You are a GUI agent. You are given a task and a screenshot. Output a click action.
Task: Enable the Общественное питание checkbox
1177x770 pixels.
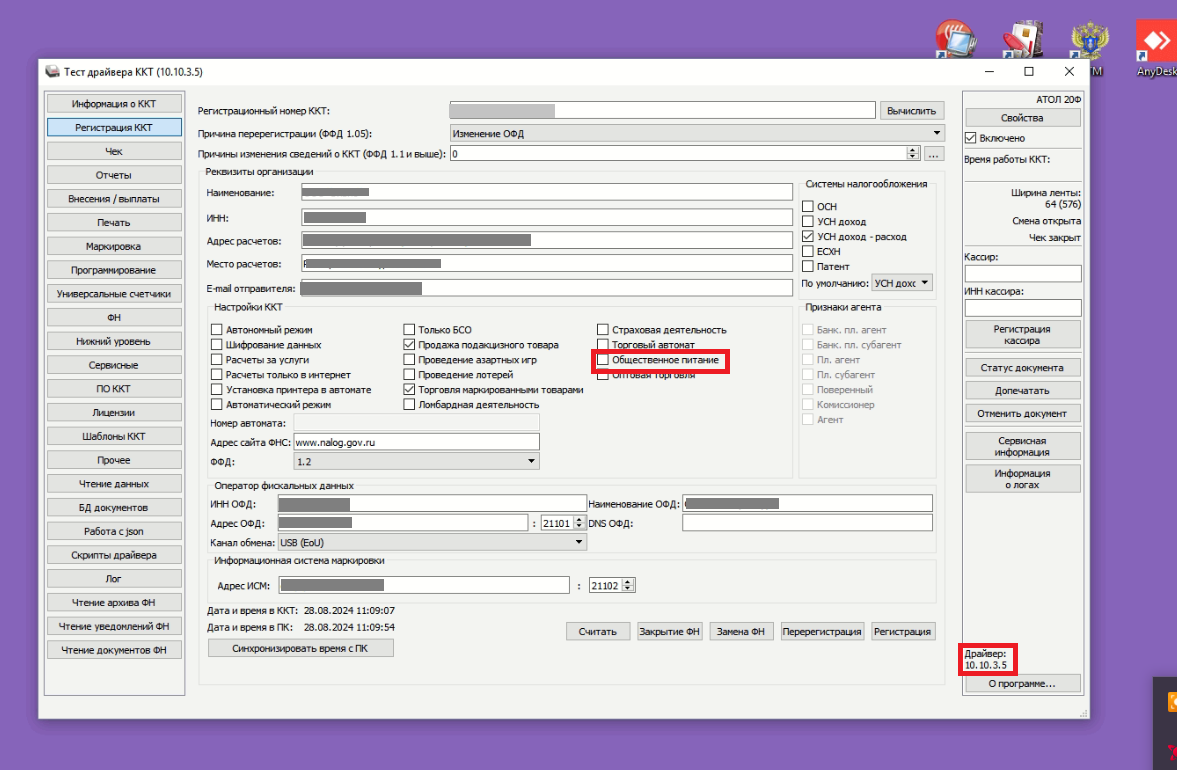click(x=603, y=359)
